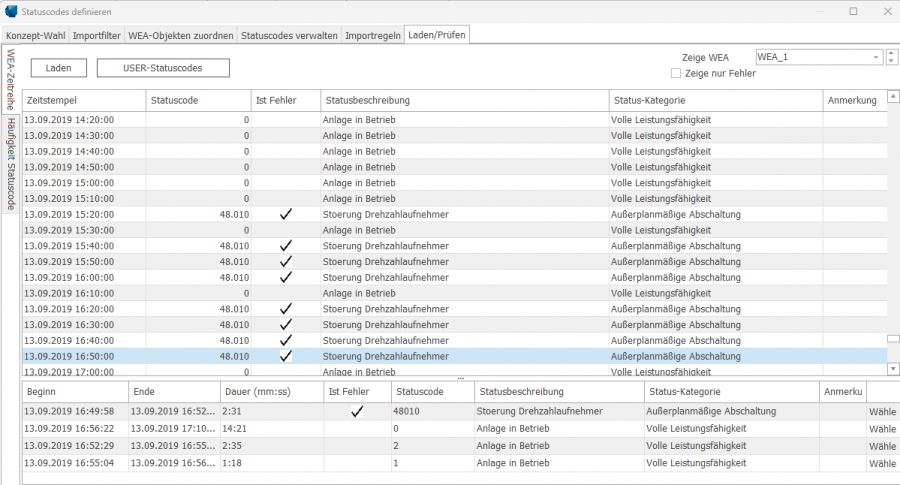Click Ist Fehler header in upper table
900x485 pixels.
pyautogui.click(x=286, y=100)
